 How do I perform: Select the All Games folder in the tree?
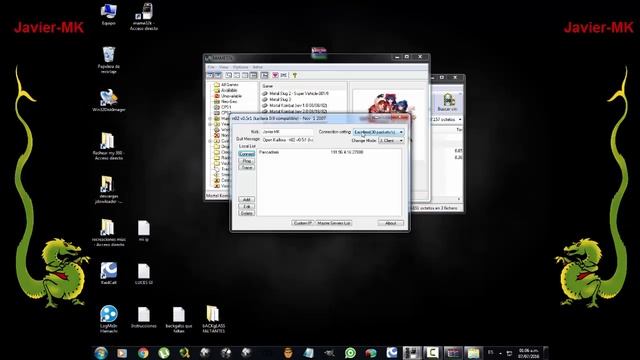click(230, 85)
